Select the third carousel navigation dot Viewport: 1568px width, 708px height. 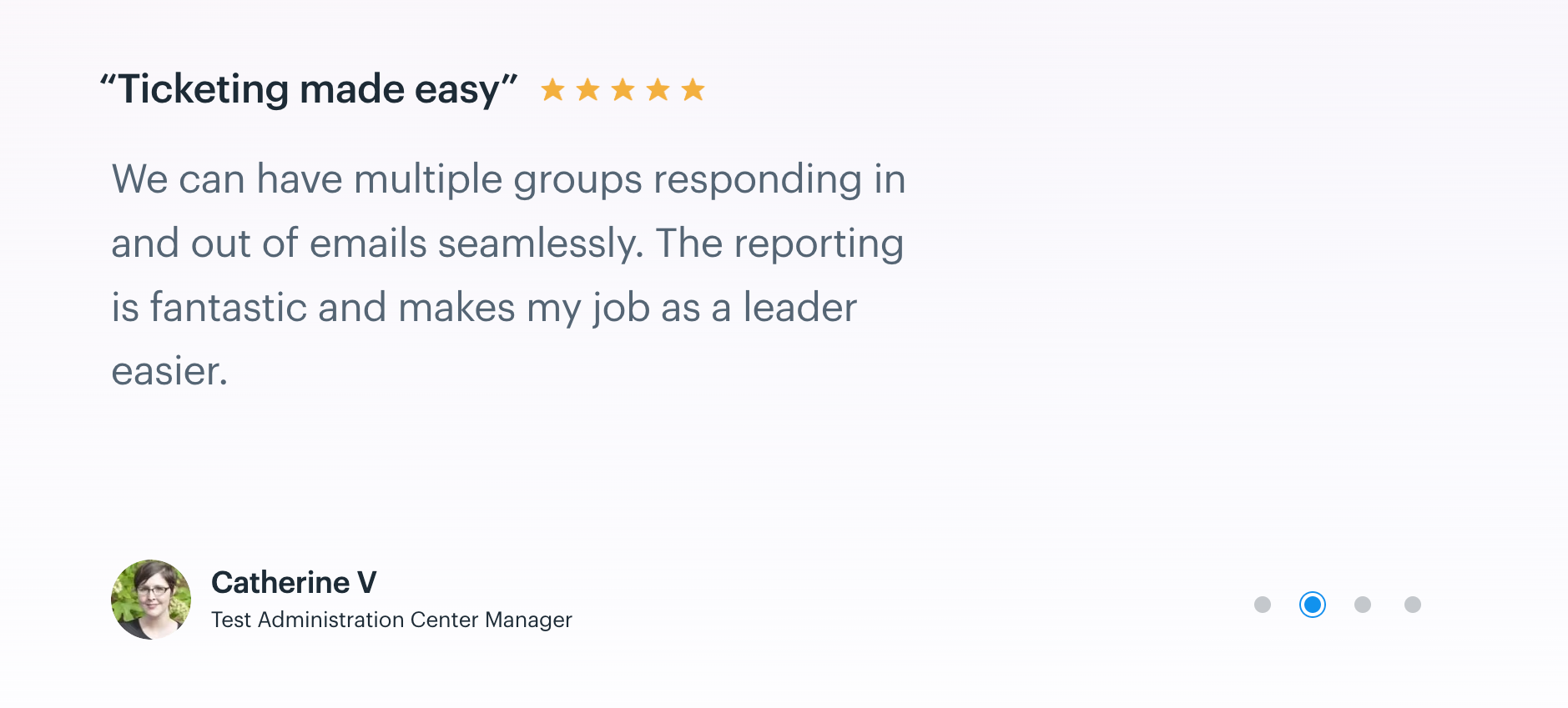(x=1363, y=605)
